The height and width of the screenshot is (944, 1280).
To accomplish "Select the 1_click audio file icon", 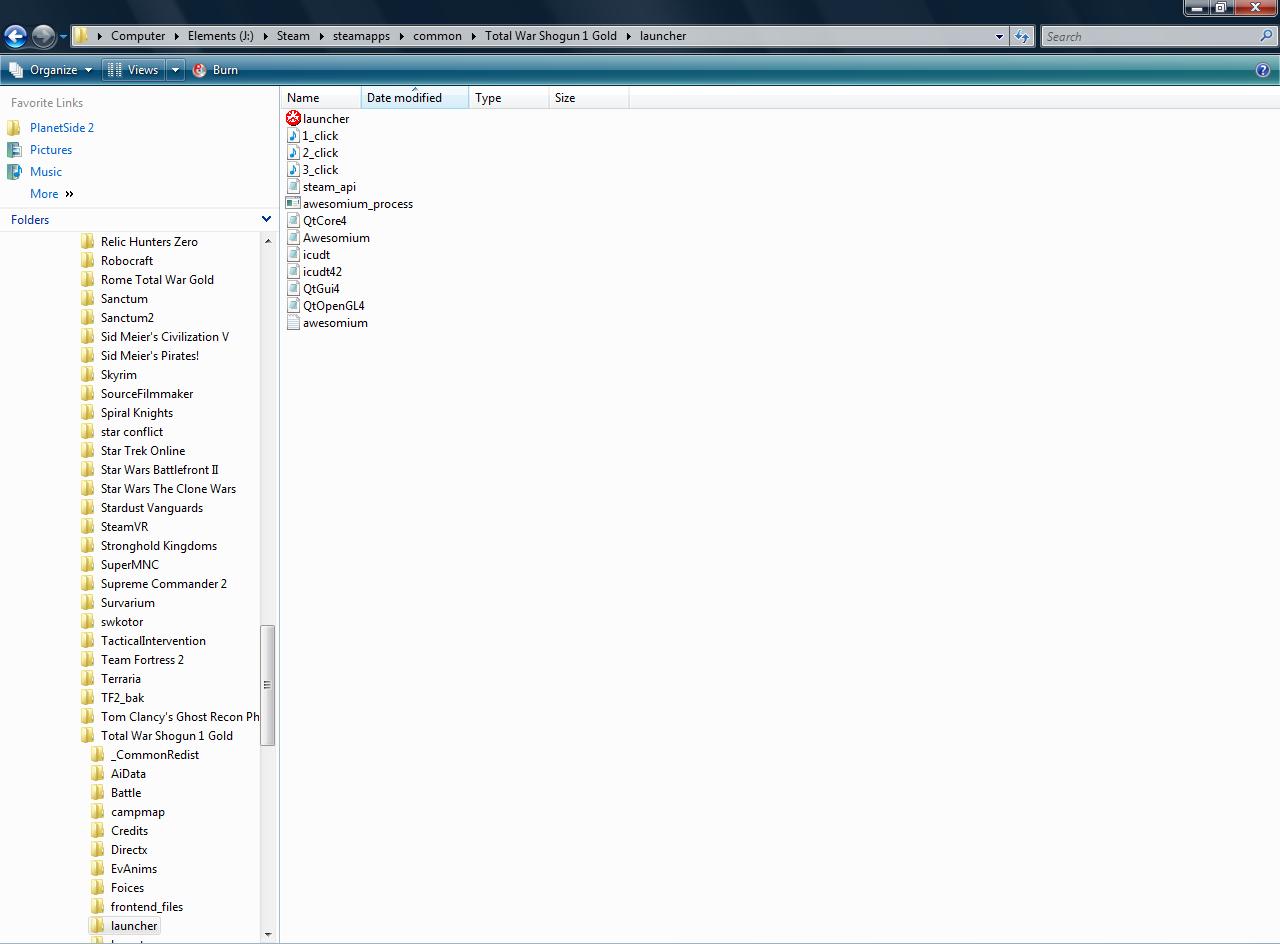I will click(293, 136).
